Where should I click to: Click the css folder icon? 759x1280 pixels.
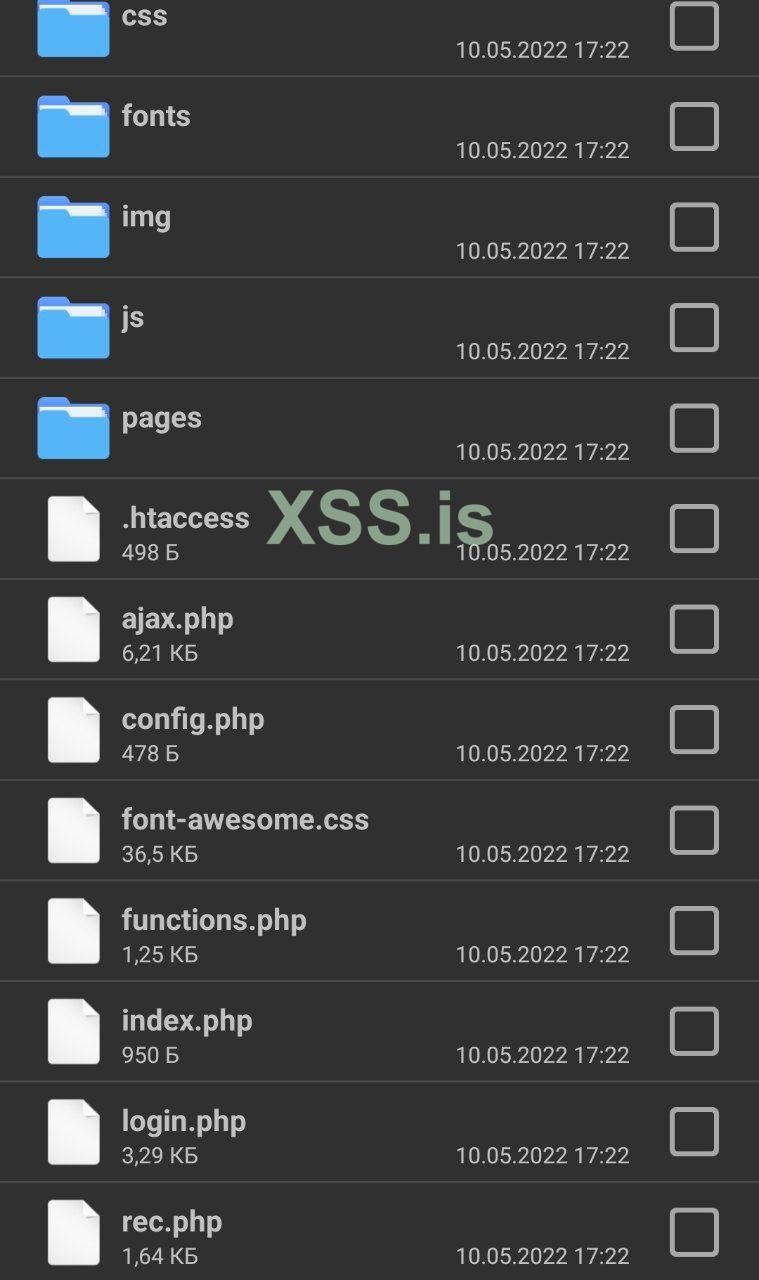(x=73, y=28)
